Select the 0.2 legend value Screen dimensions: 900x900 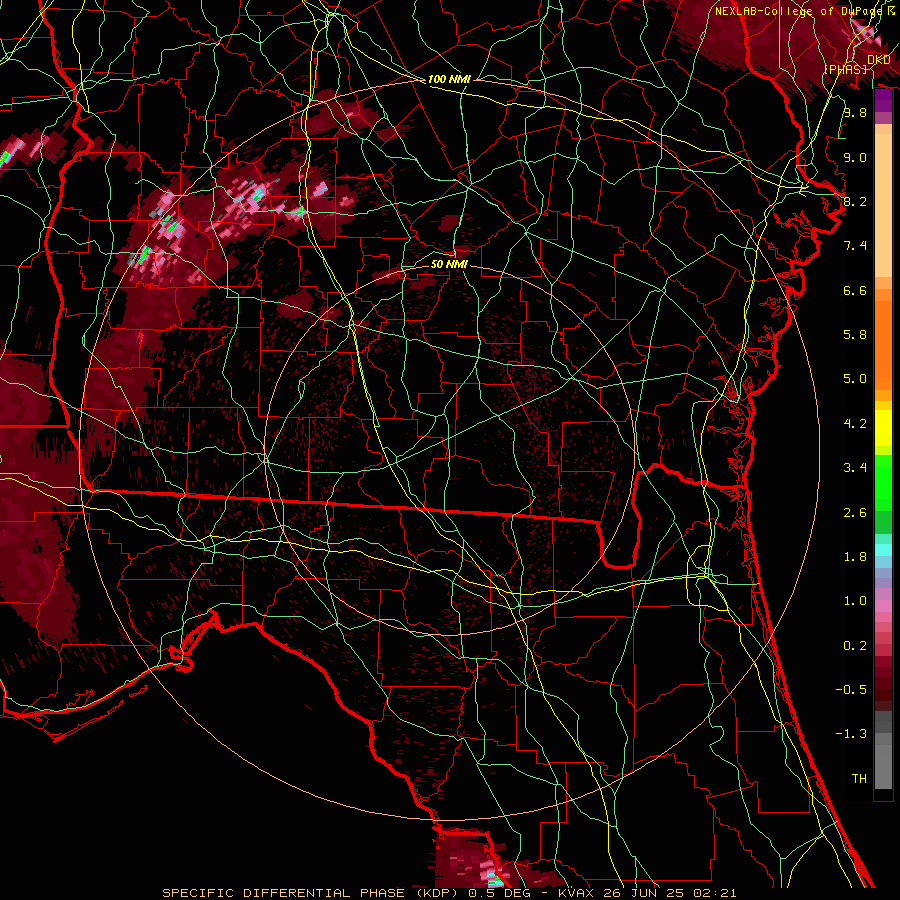(855, 646)
